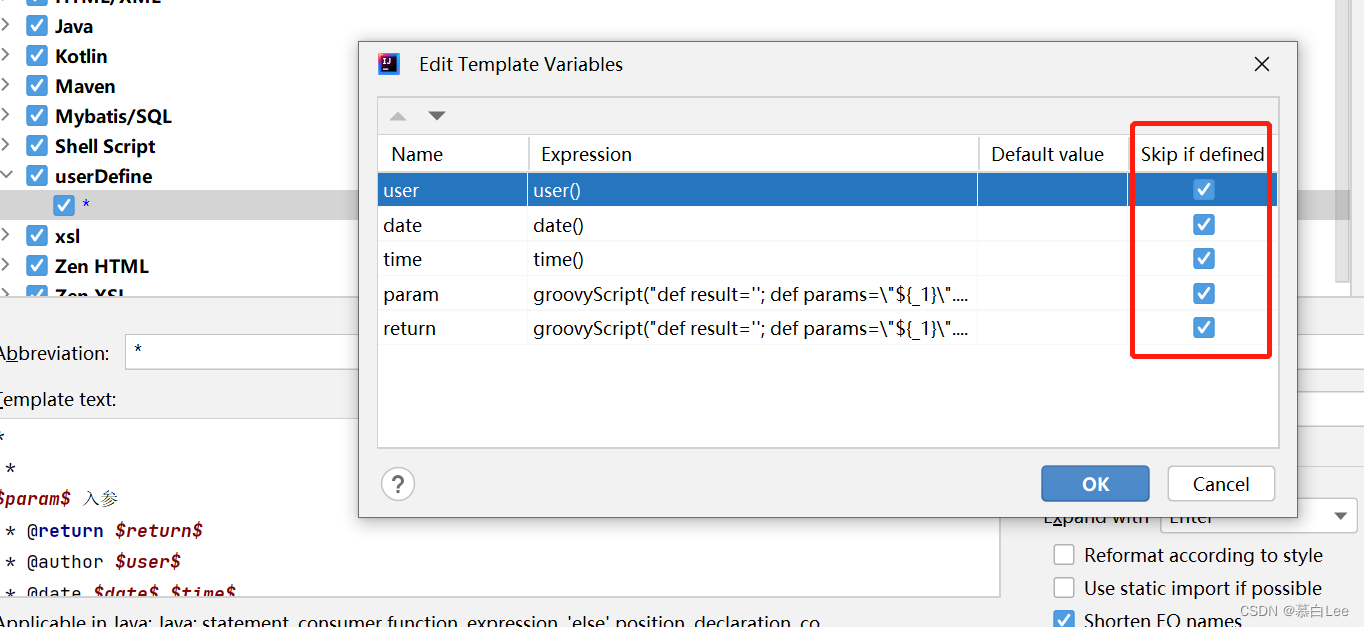
Task: Click the IntelliJ logo in dialog title
Action: point(389,64)
